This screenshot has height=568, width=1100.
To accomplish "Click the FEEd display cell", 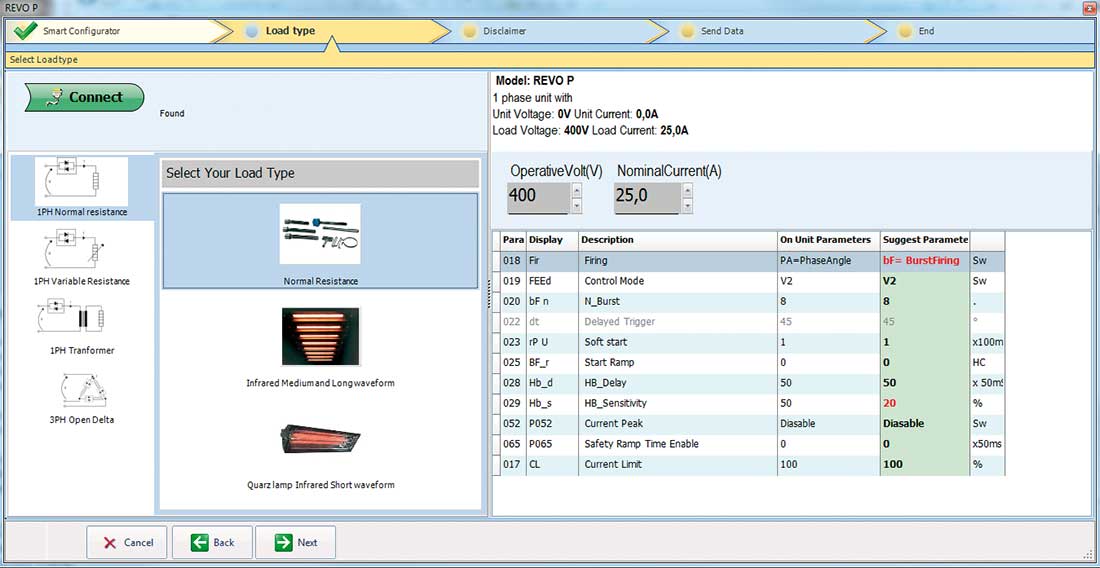I will [x=552, y=280].
